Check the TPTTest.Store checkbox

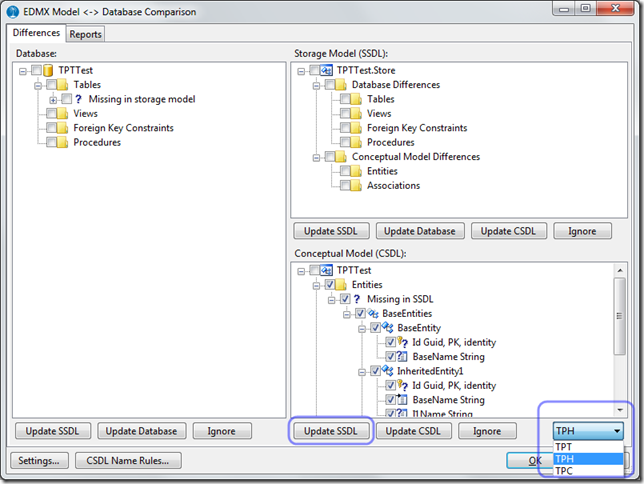click(315, 70)
